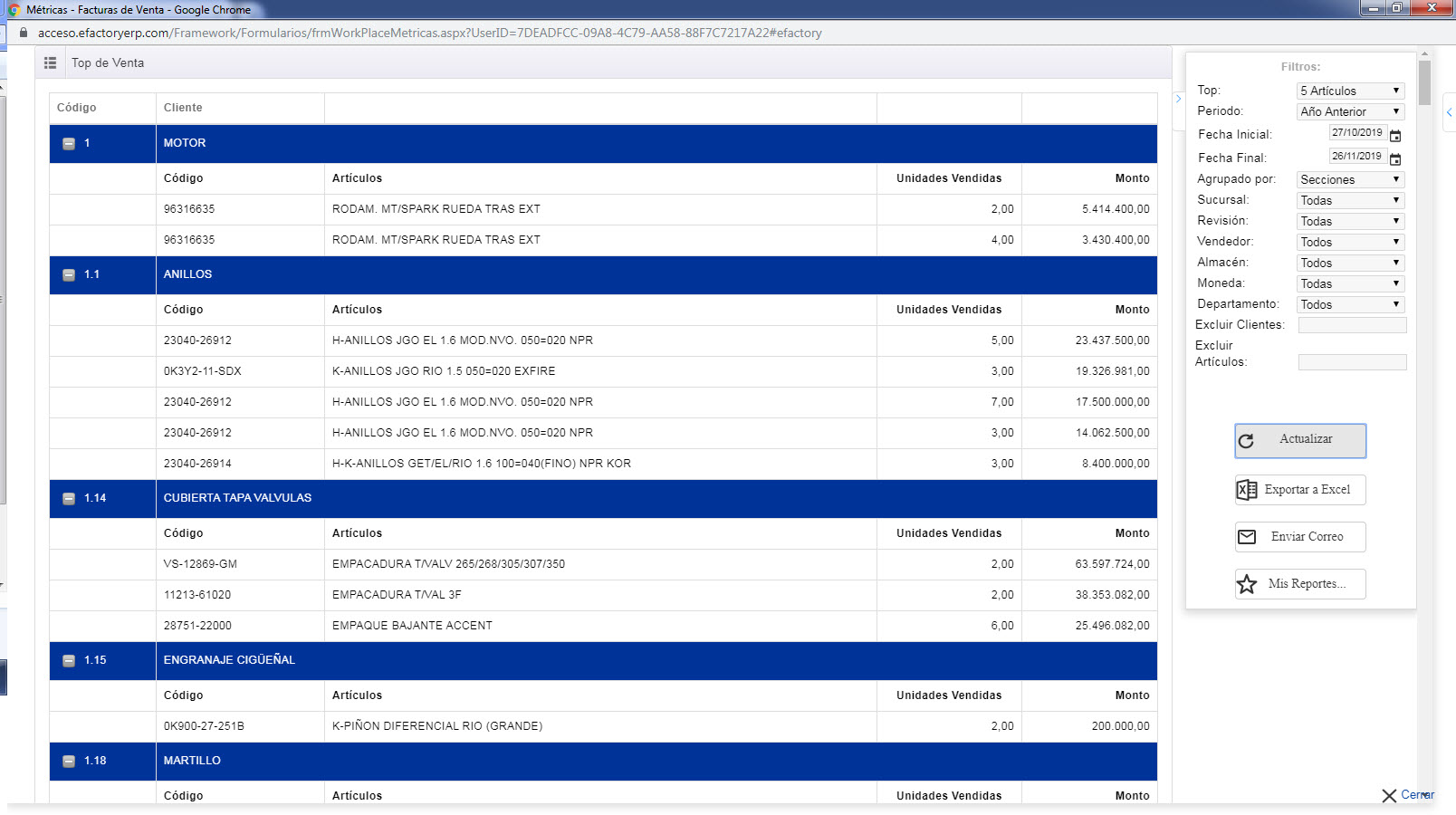Click code 11213-61020 cell
1456x815 pixels.
[197, 595]
